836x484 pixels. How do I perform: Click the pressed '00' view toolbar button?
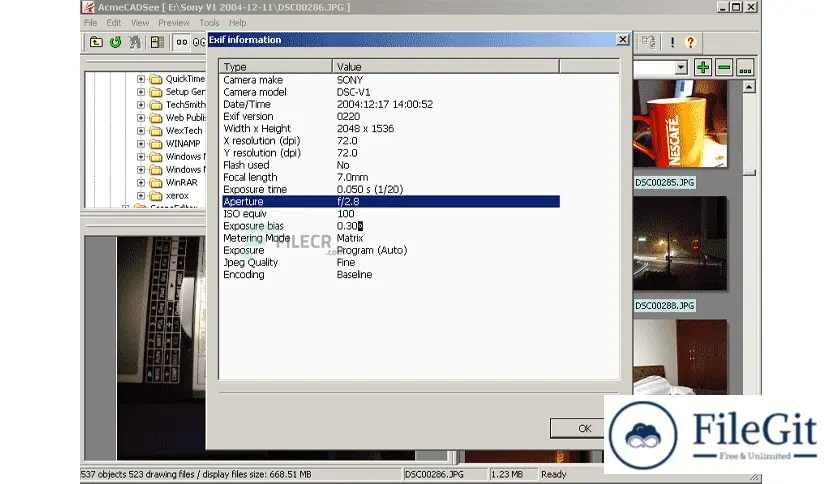click(x=182, y=42)
